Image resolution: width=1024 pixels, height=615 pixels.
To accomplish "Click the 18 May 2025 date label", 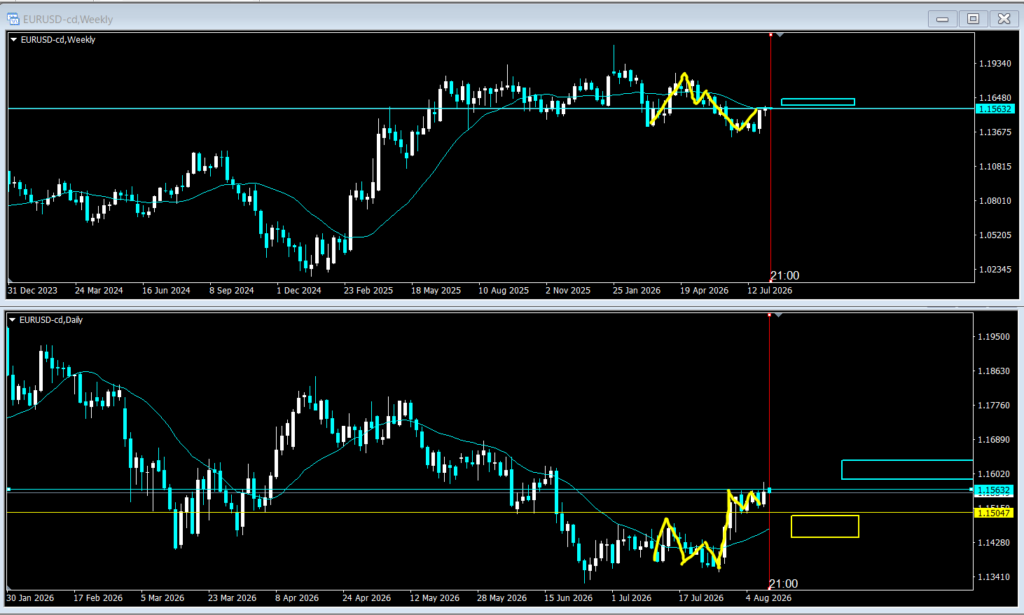I will click(436, 291).
